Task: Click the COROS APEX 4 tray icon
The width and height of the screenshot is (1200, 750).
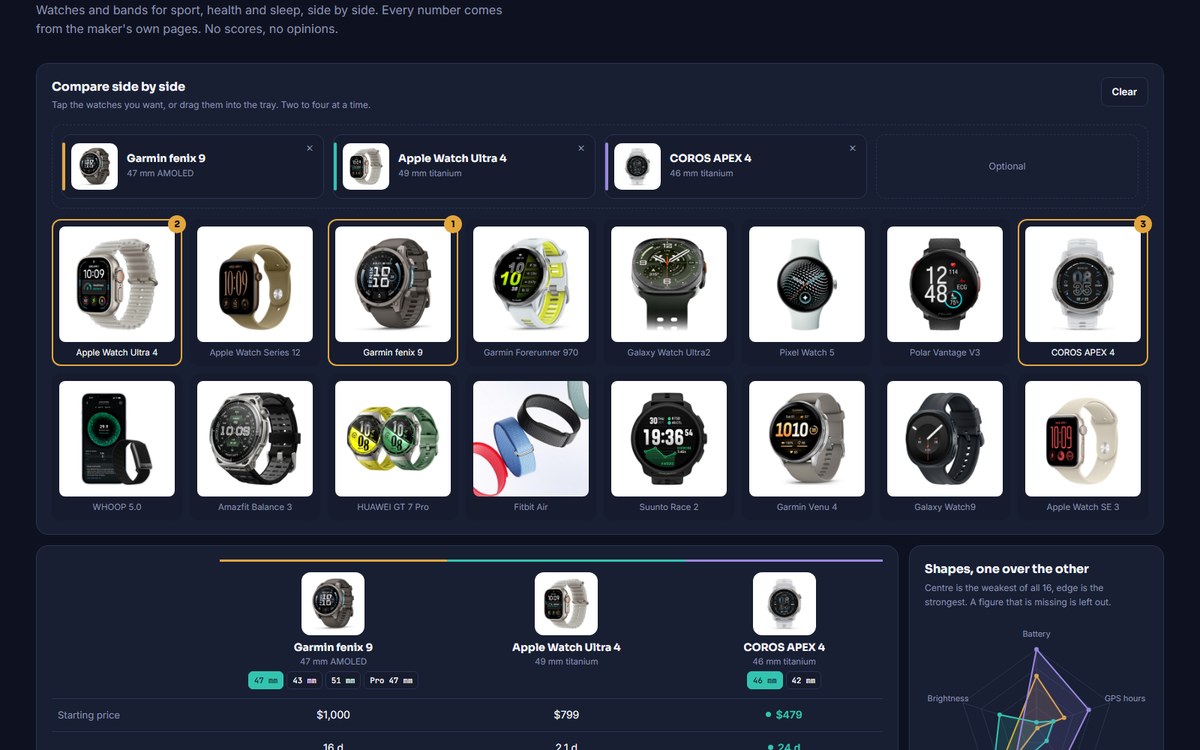Action: click(637, 166)
